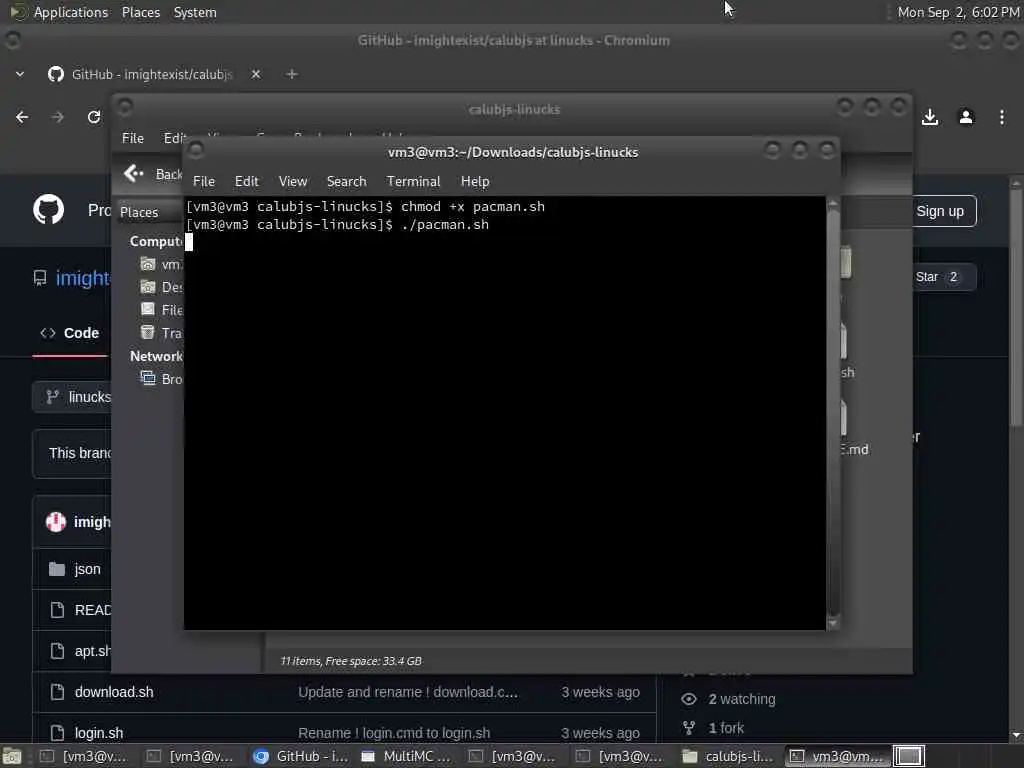Open the apt.sh file entry
This screenshot has height=768, width=1024.
[92, 651]
